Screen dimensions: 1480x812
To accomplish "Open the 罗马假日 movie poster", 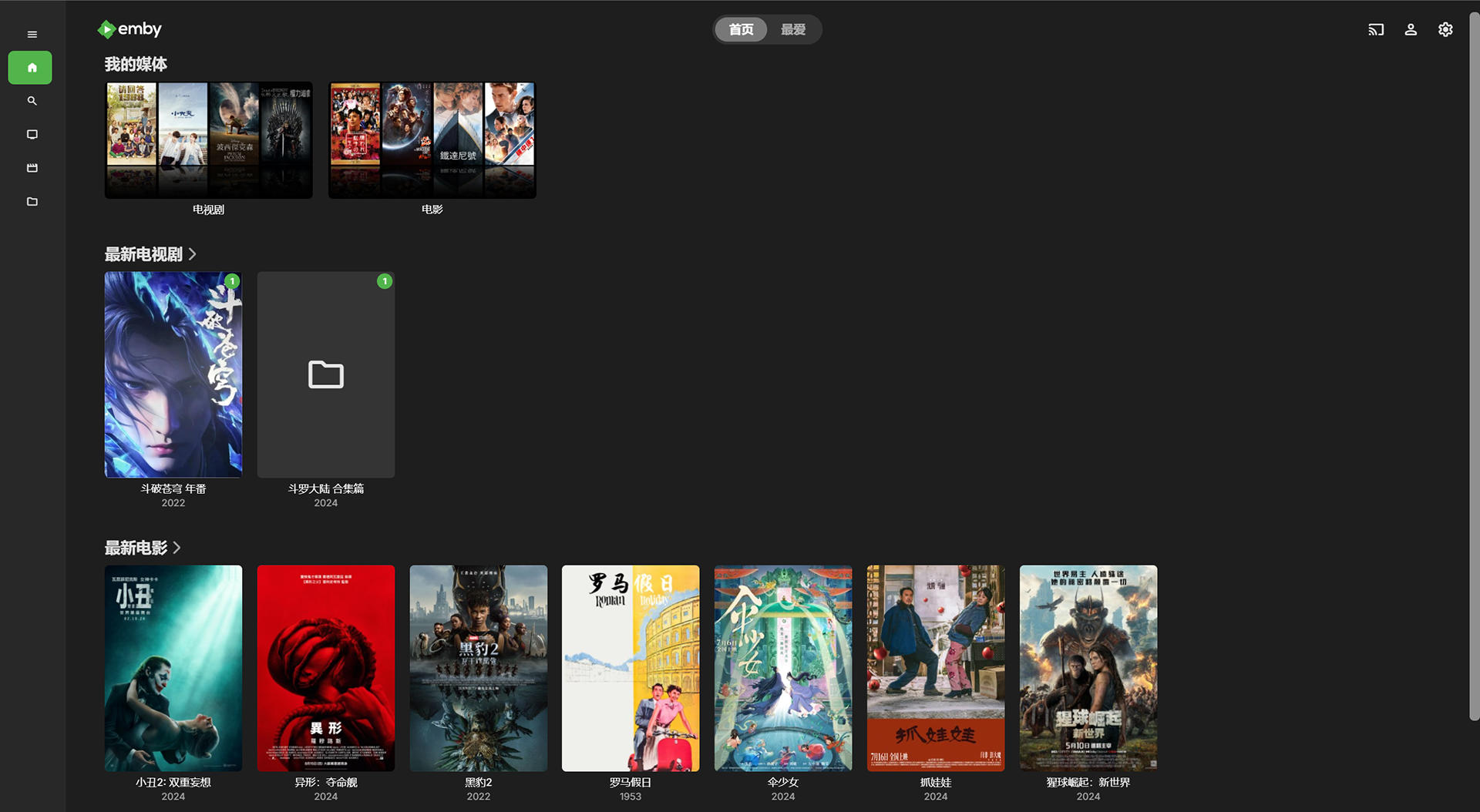I will (x=631, y=668).
